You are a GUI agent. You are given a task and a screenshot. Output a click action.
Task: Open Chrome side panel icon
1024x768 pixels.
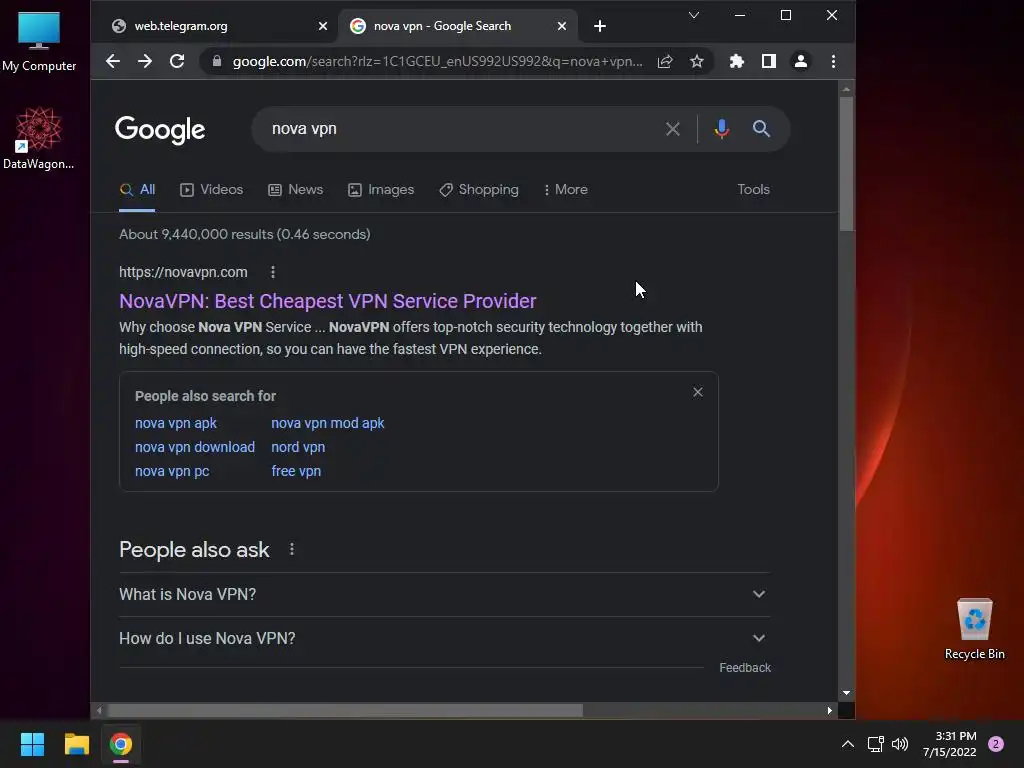[x=769, y=61]
